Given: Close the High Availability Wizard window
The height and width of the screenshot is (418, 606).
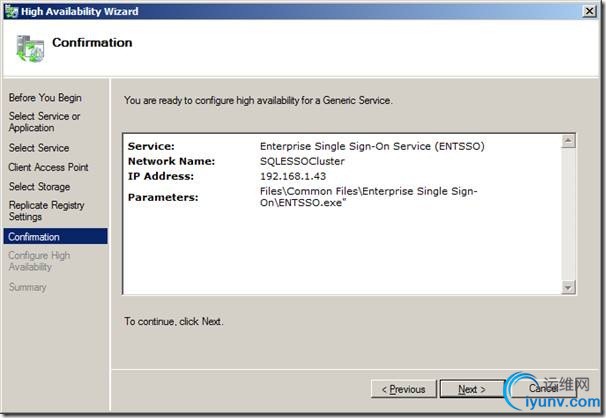Looking at the screenshot, I should [x=589, y=11].
